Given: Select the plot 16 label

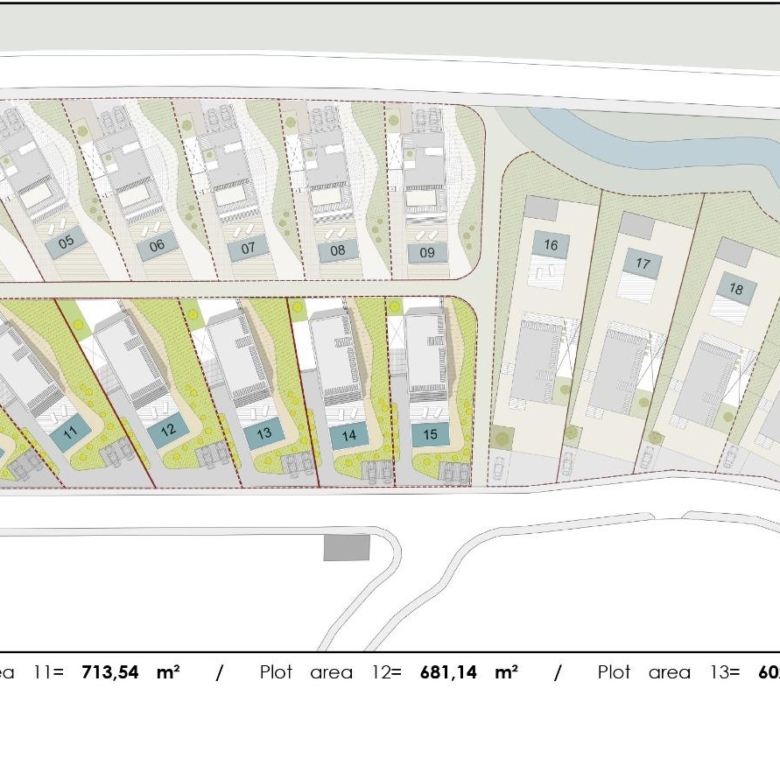Looking at the screenshot, I should [550, 244].
